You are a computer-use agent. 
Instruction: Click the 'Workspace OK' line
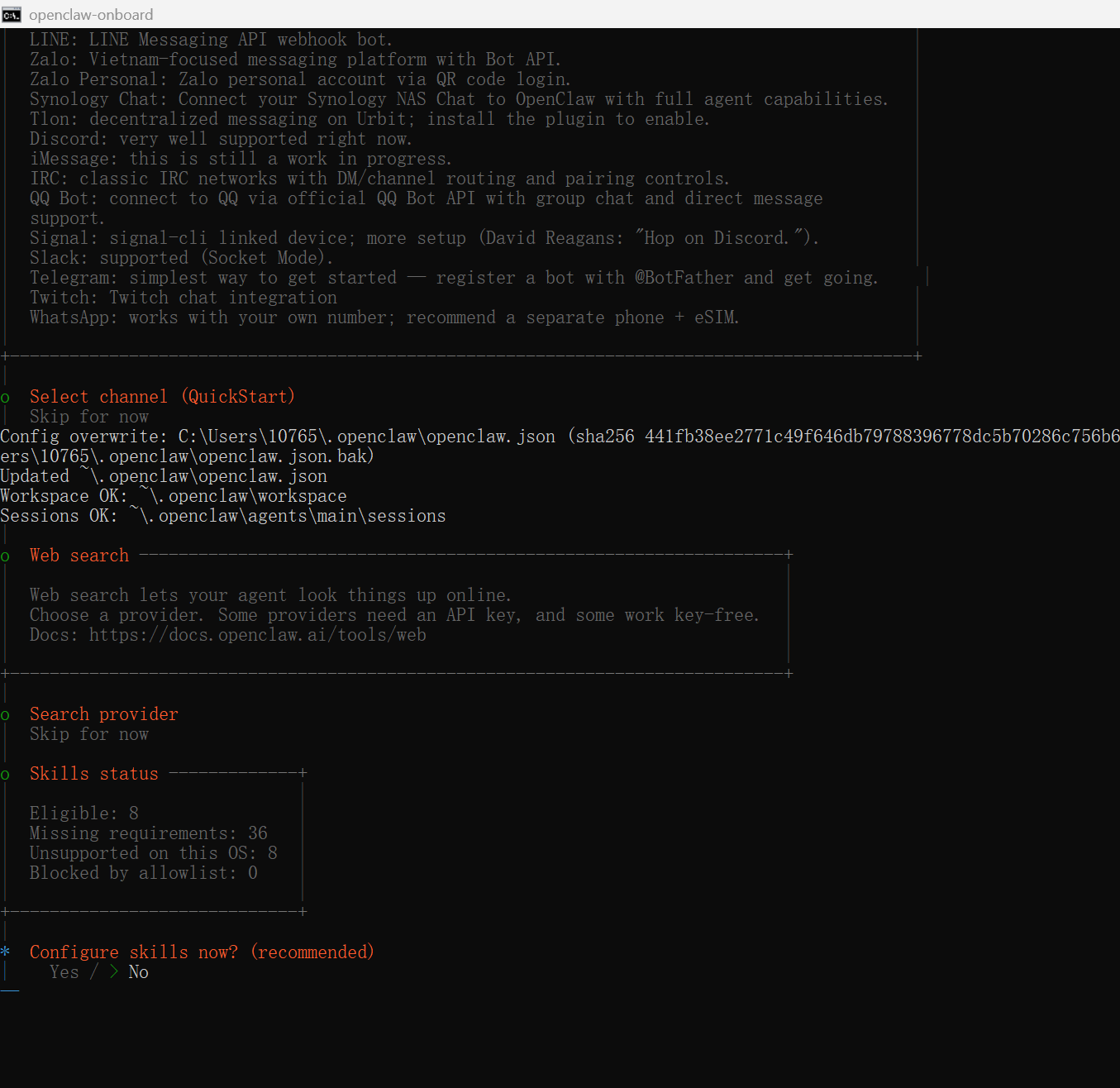point(174,496)
